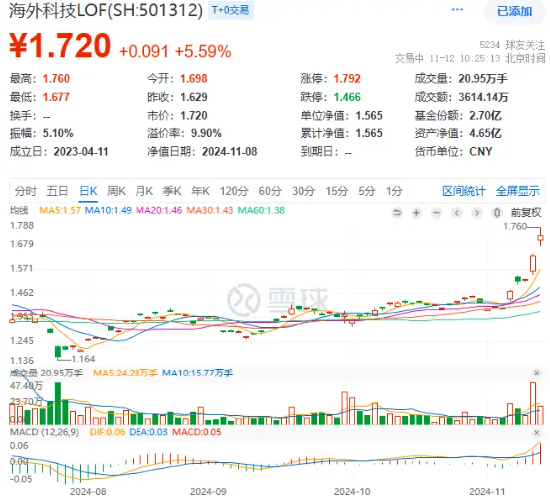Click the 已添加 watchlist button
550x500 pixels.
[x=515, y=11]
